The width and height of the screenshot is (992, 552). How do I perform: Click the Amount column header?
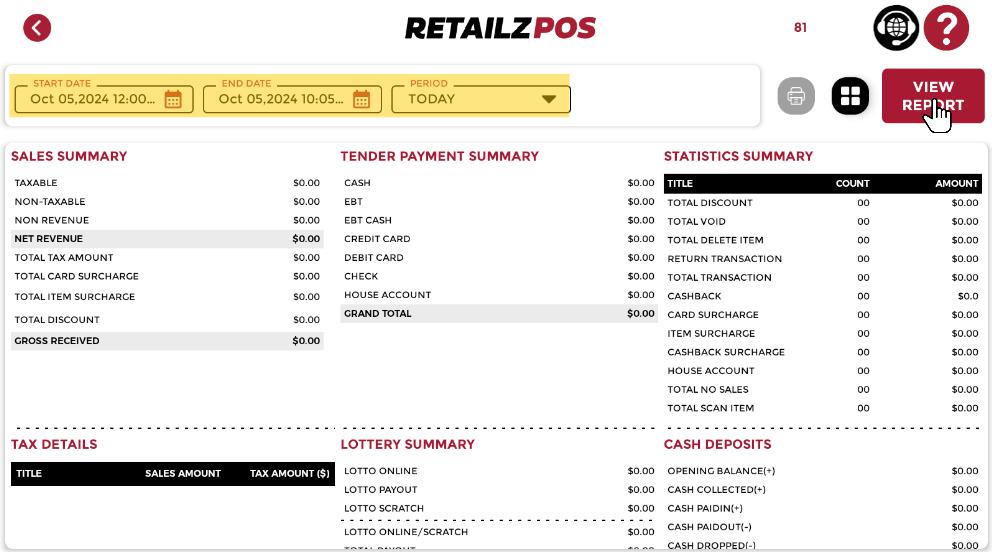tap(957, 183)
